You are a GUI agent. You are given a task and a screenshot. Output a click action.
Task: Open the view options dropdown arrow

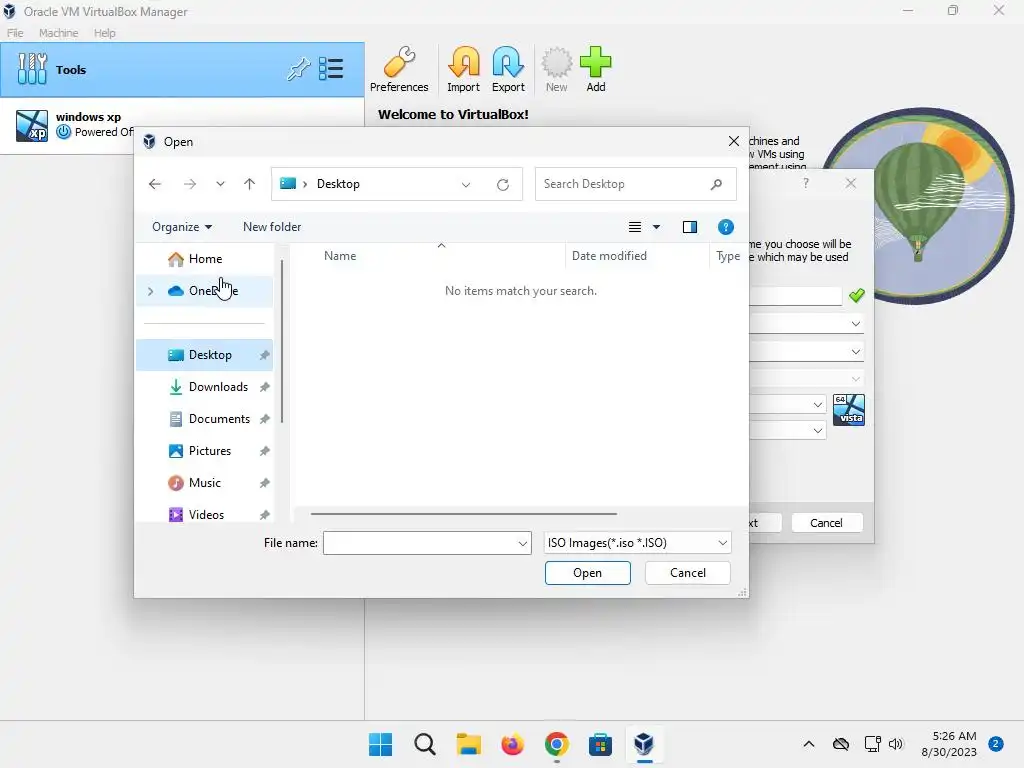tap(656, 227)
